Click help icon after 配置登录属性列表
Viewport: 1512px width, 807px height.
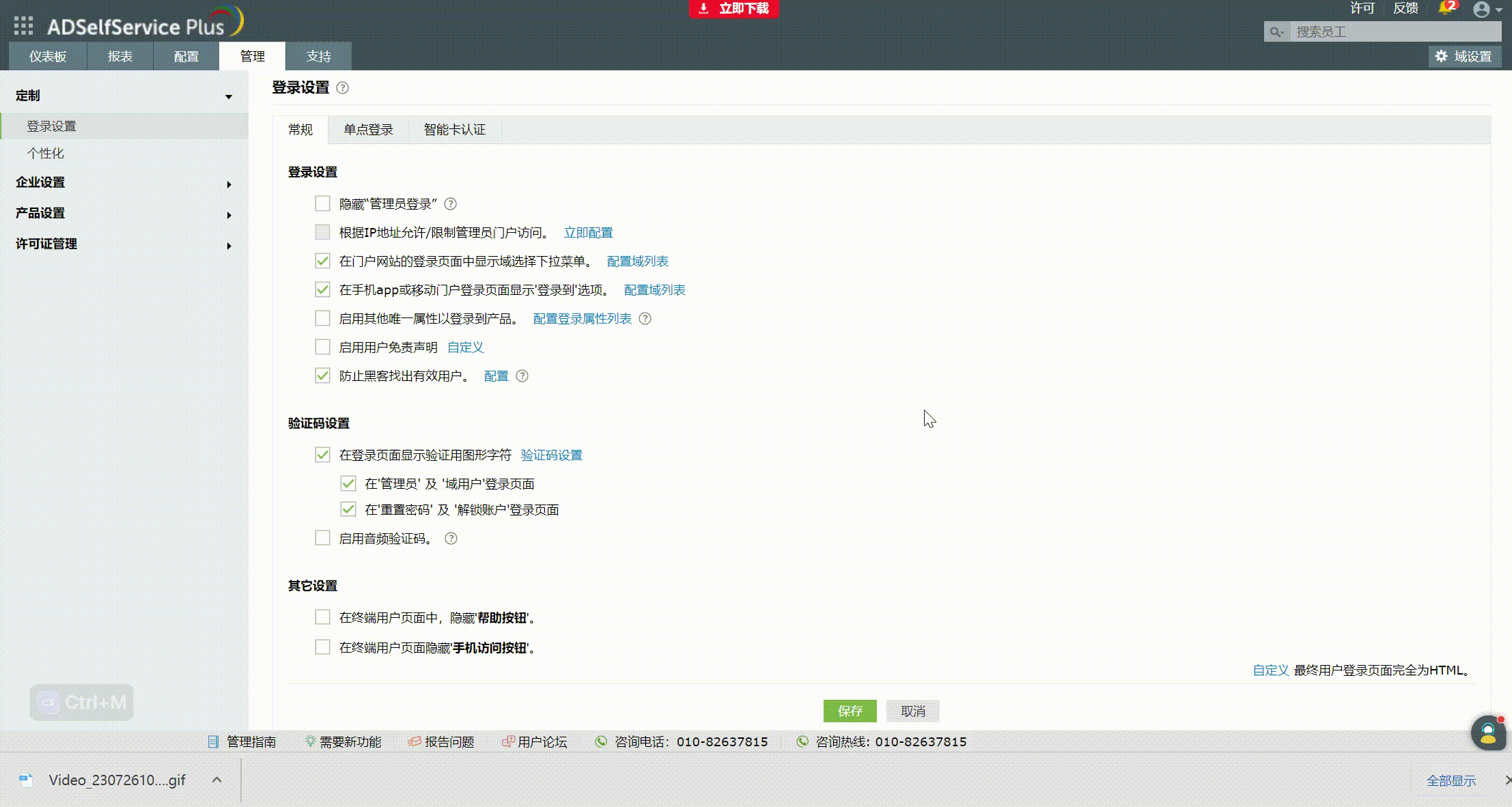[645, 319]
